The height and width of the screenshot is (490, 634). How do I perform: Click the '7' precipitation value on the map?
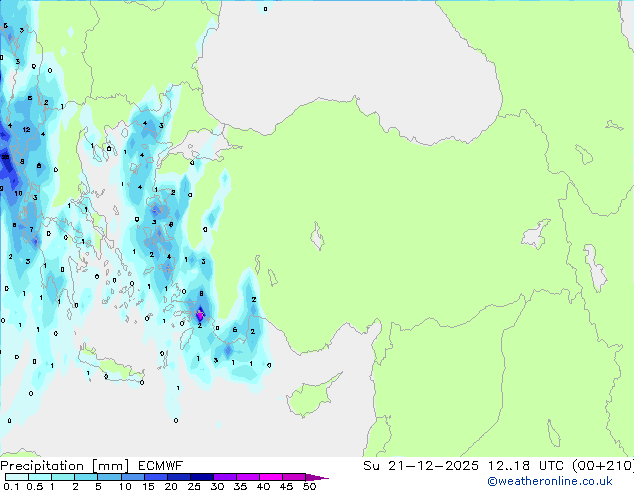pyautogui.click(x=32, y=230)
